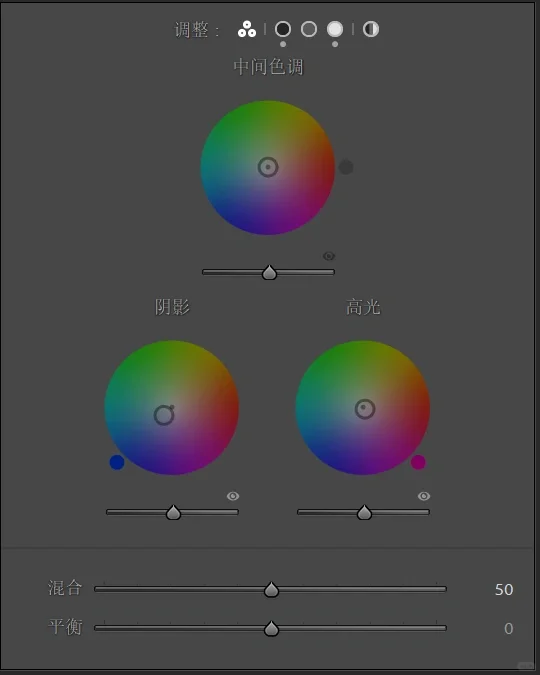Click the midtones wheel center handle
This screenshot has width=540, height=675.
268,167
